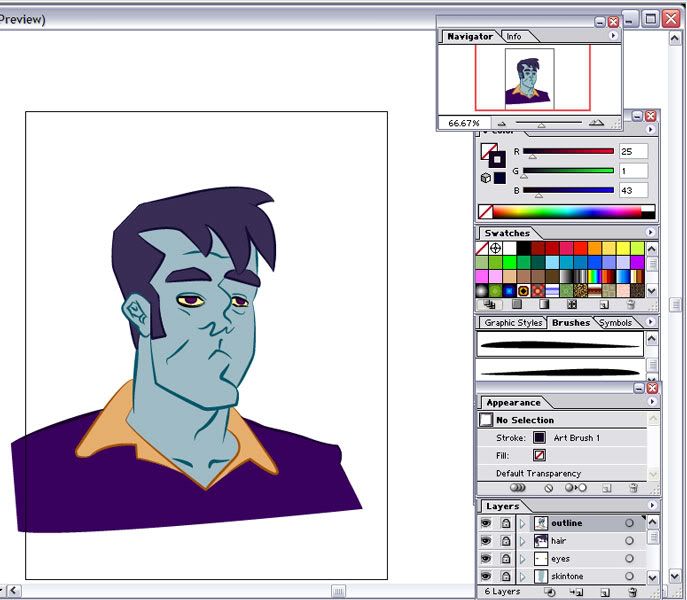The width and height of the screenshot is (687, 600).
Task: Switch to the Graphic Styles tab
Action: [513, 323]
